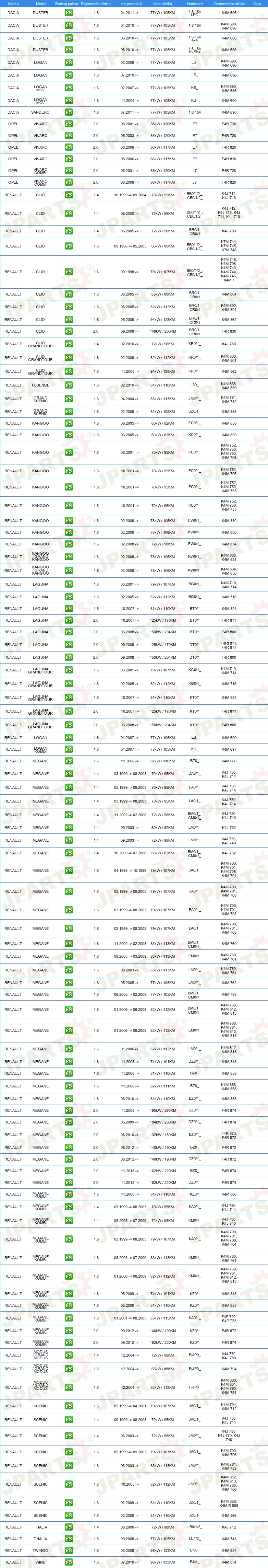Click fuel icon in Megane 132kW / 180KM row
The height and width of the screenshot is (1568, 268).
69,1134
